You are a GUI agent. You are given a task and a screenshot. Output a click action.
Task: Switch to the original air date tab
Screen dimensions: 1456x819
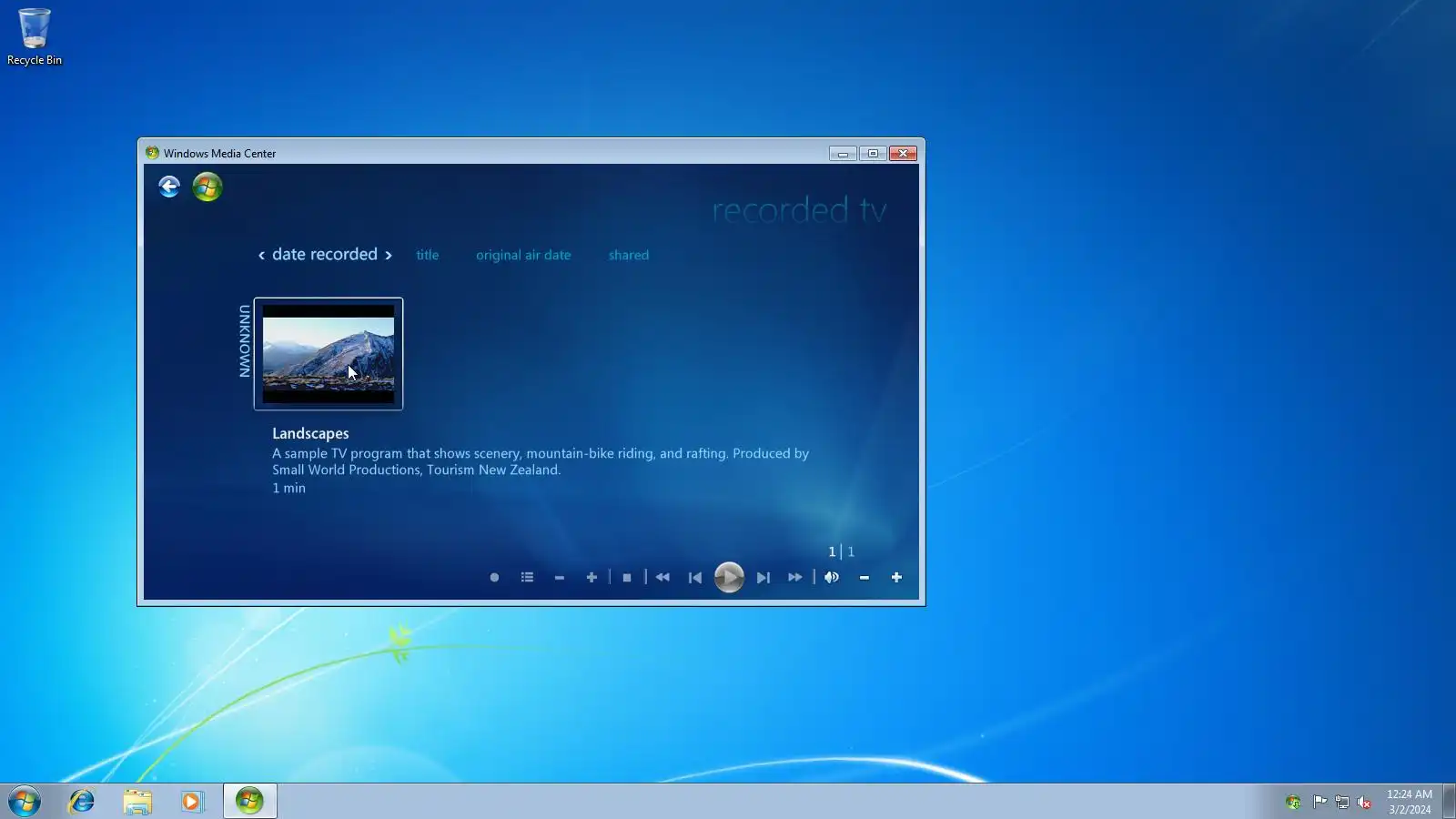[x=523, y=256]
